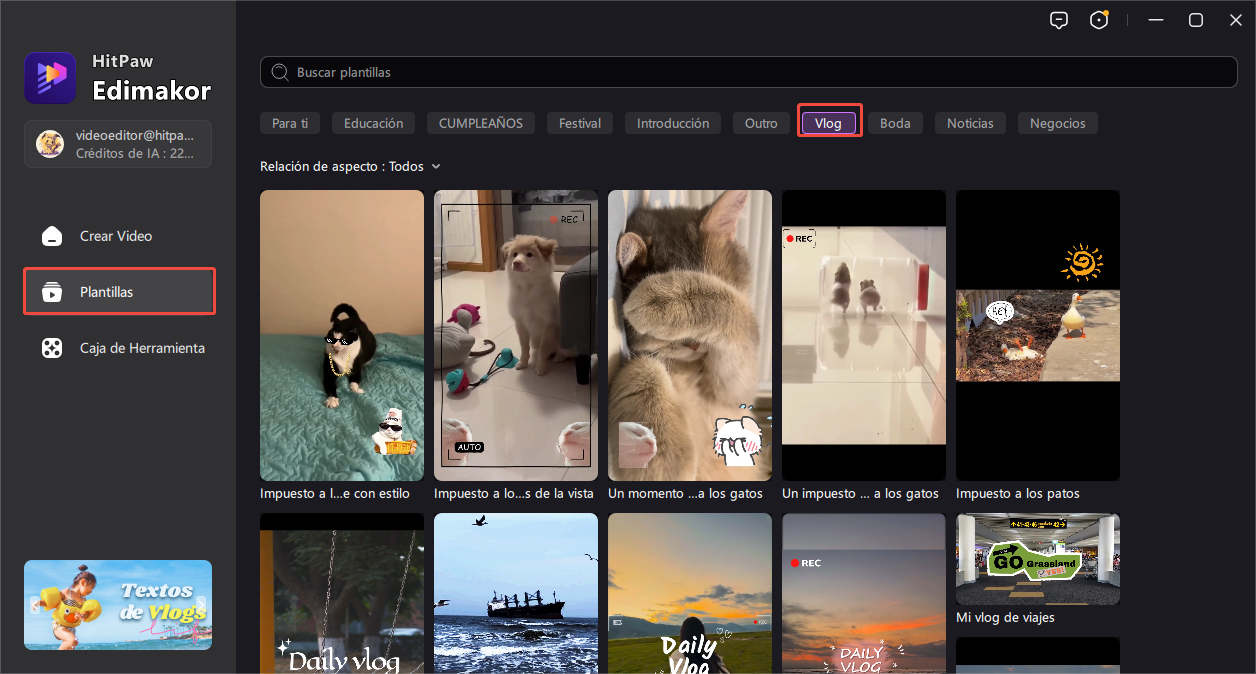Click the Crear Video home icon
The width and height of the screenshot is (1256, 674).
[x=51, y=236]
